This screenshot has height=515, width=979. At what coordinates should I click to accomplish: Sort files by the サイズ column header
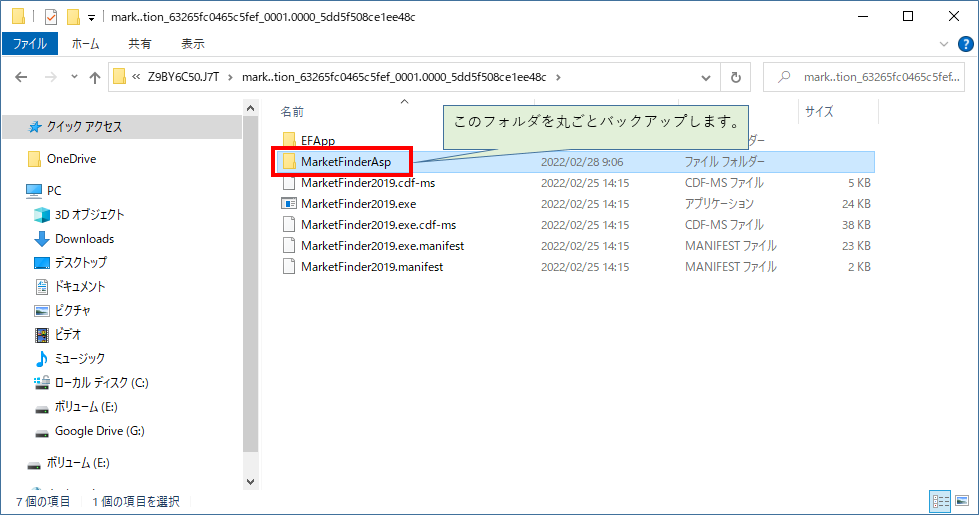(819, 112)
